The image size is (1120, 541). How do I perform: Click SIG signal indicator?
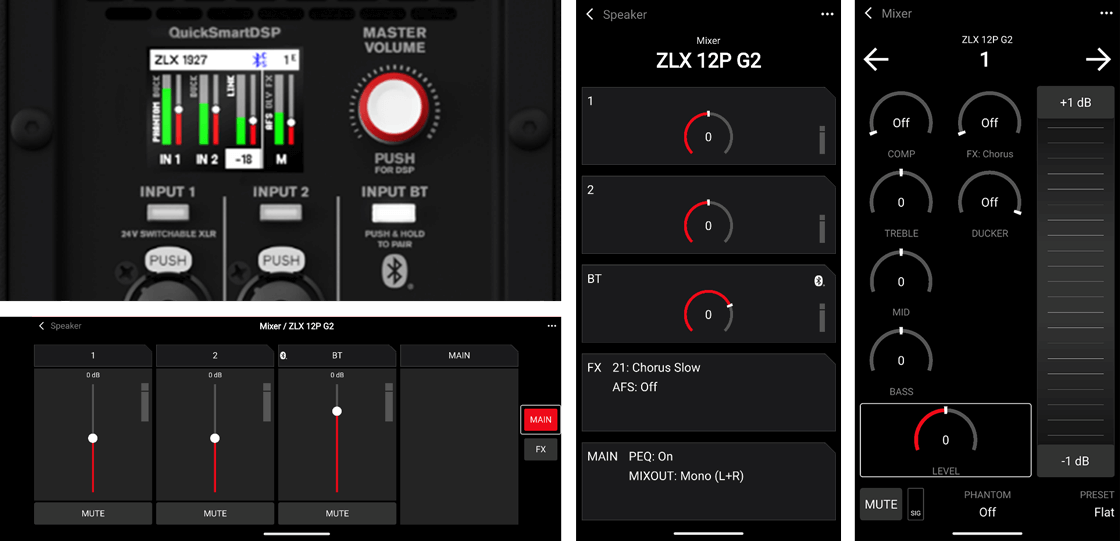click(x=915, y=505)
